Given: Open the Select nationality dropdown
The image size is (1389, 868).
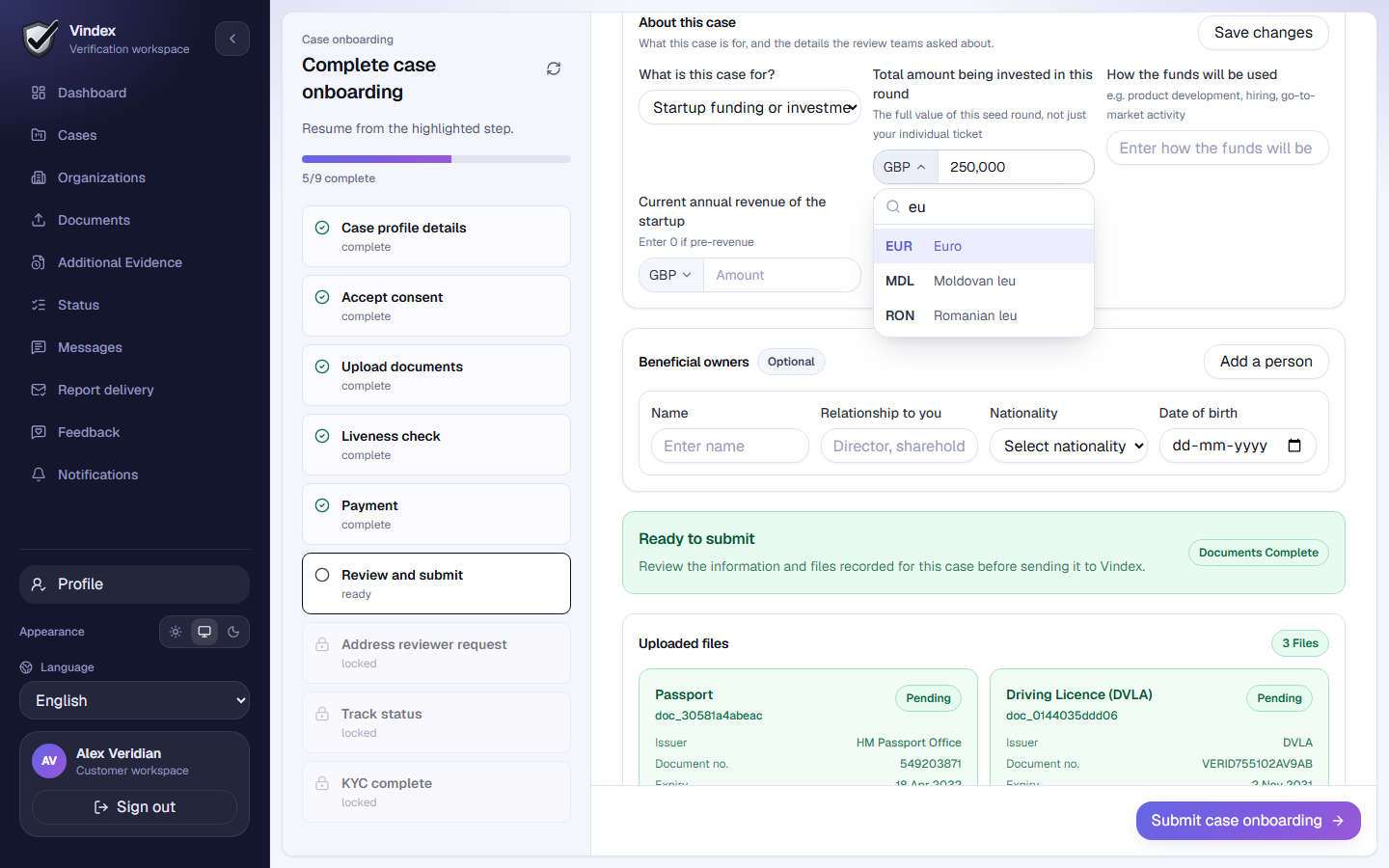Looking at the screenshot, I should point(1069,446).
